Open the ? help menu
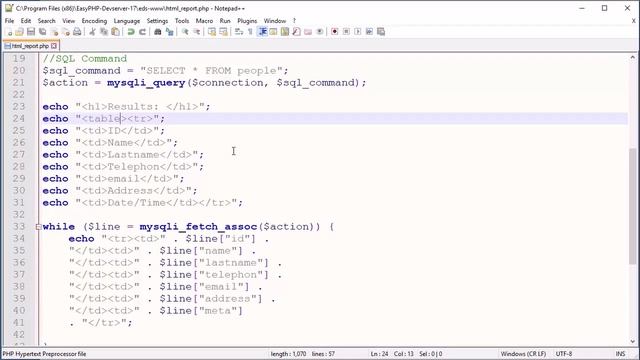The height and width of the screenshot is (360, 640). 294,21
